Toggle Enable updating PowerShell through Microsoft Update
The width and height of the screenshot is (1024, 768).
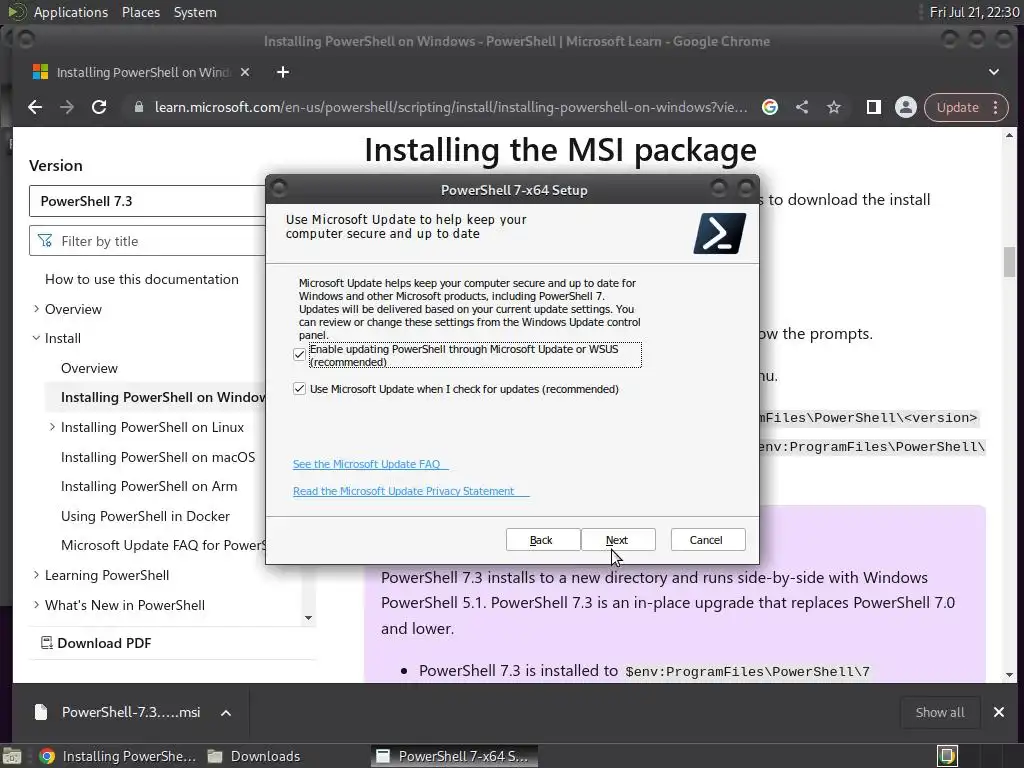click(x=299, y=355)
